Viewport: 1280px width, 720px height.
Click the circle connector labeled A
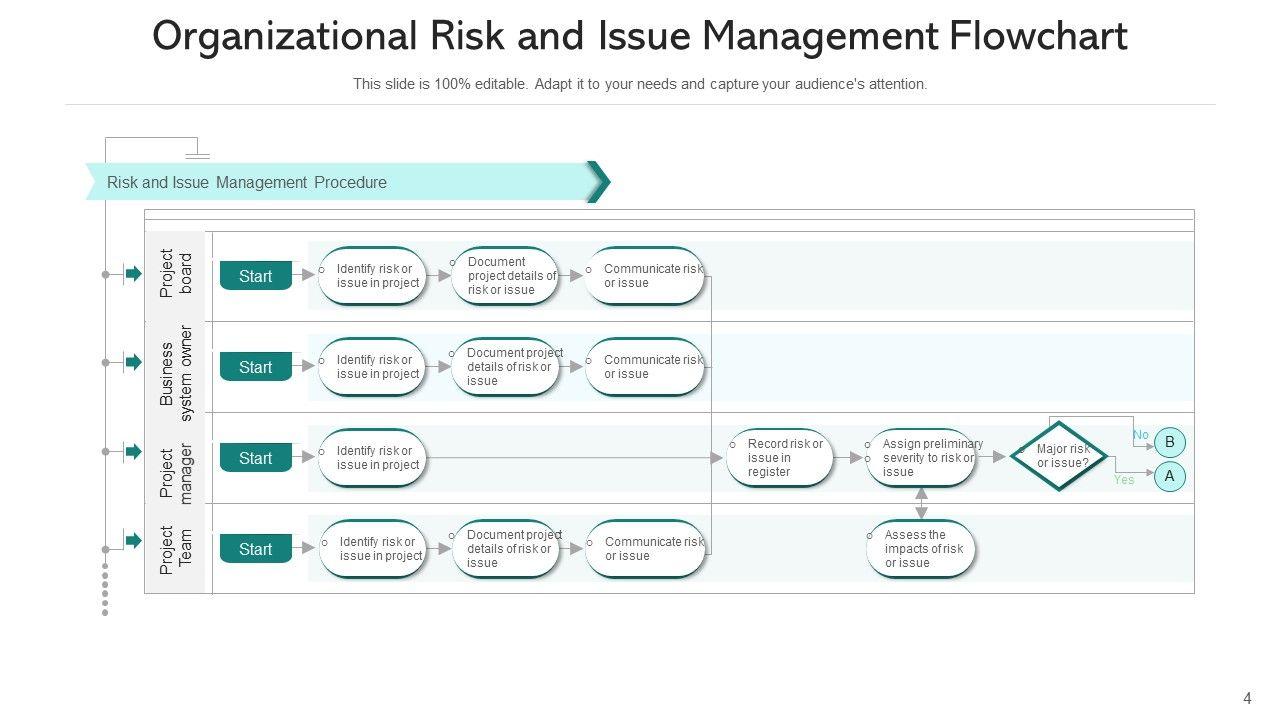[x=1169, y=477]
